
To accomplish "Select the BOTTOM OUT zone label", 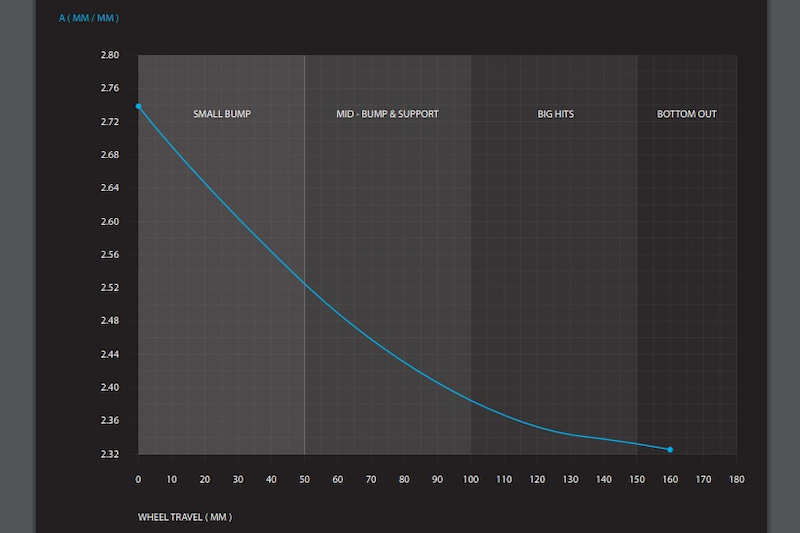I will coord(686,114).
